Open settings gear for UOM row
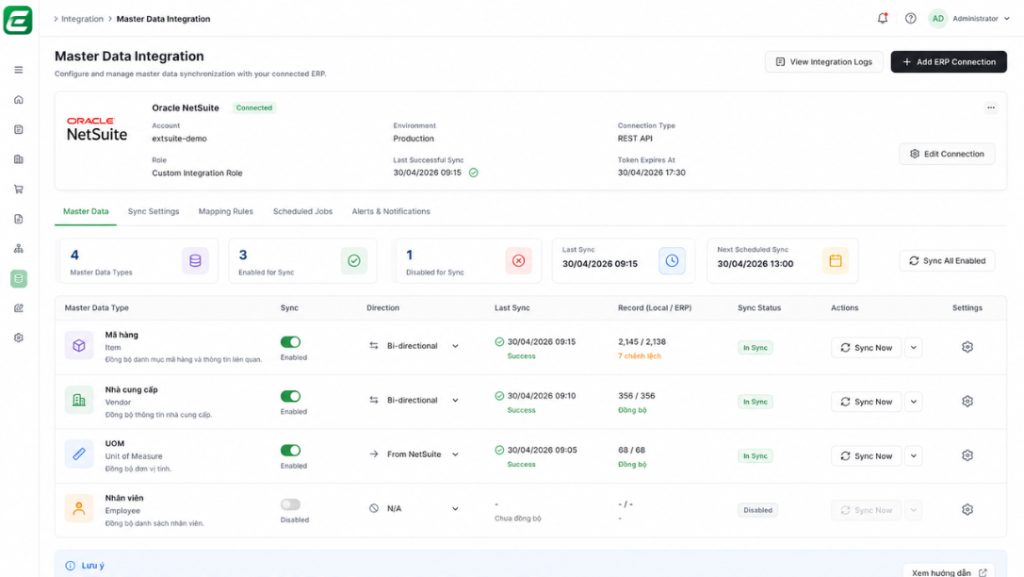The height and width of the screenshot is (577, 1024). [x=967, y=456]
